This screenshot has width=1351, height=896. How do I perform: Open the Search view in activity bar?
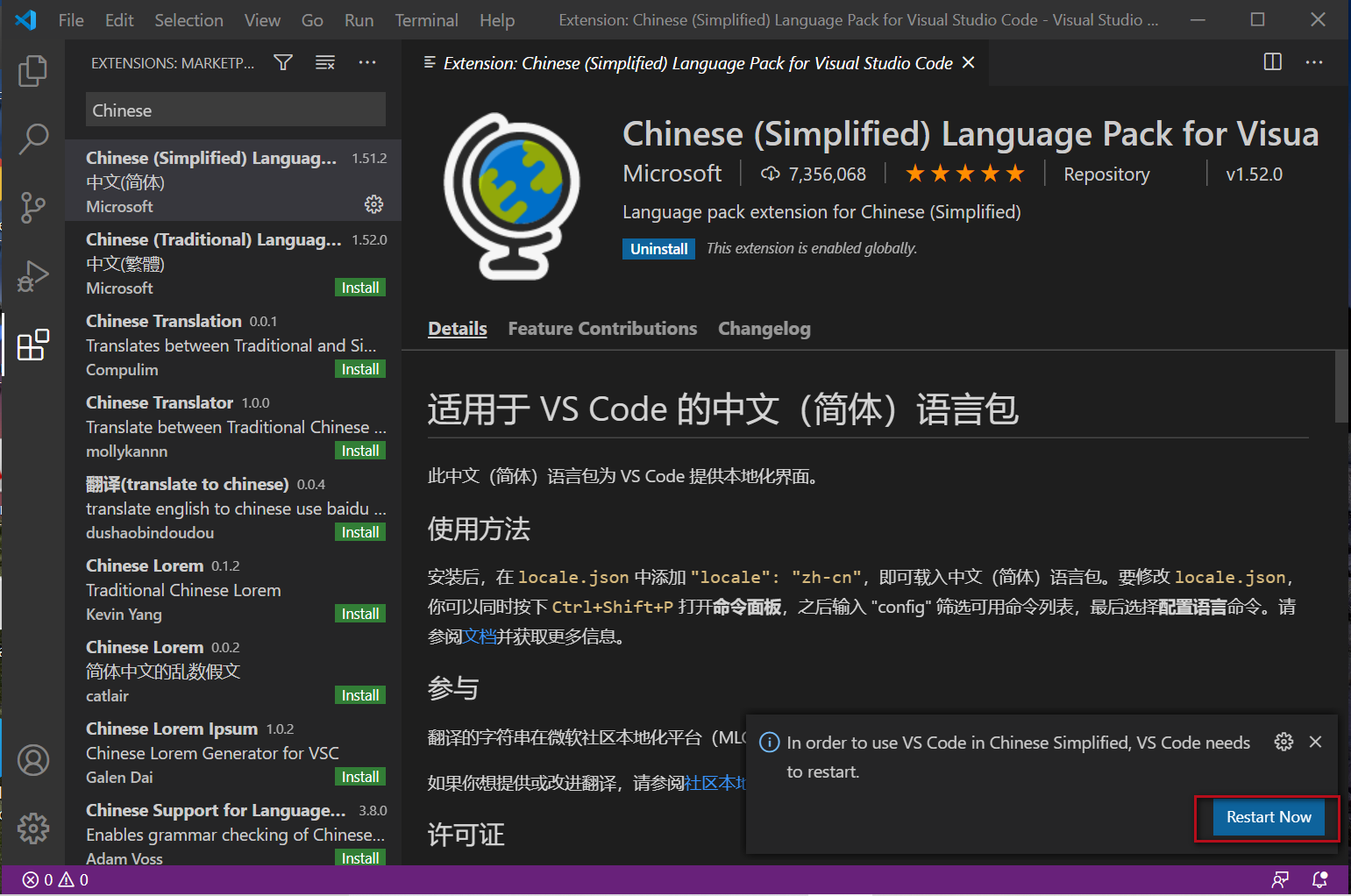(32, 139)
